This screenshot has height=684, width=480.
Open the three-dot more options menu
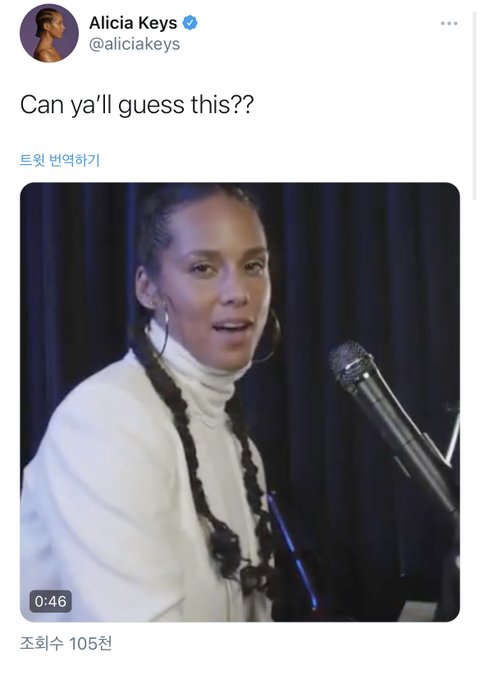coord(449,24)
